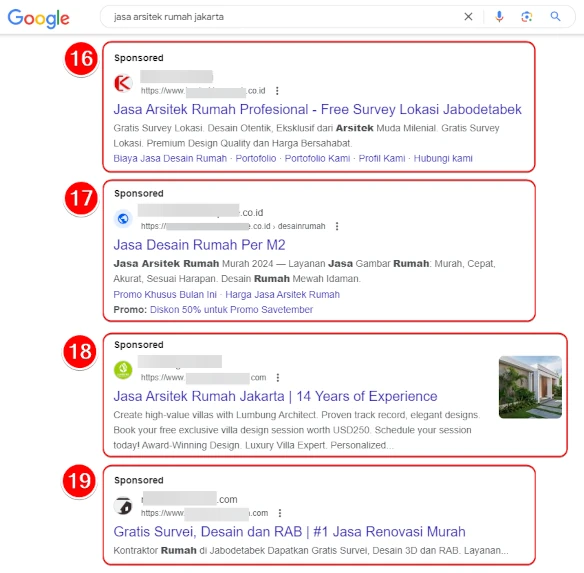This screenshot has height=573, width=584.
Task: Start voice search with microphone icon
Action: (x=499, y=17)
